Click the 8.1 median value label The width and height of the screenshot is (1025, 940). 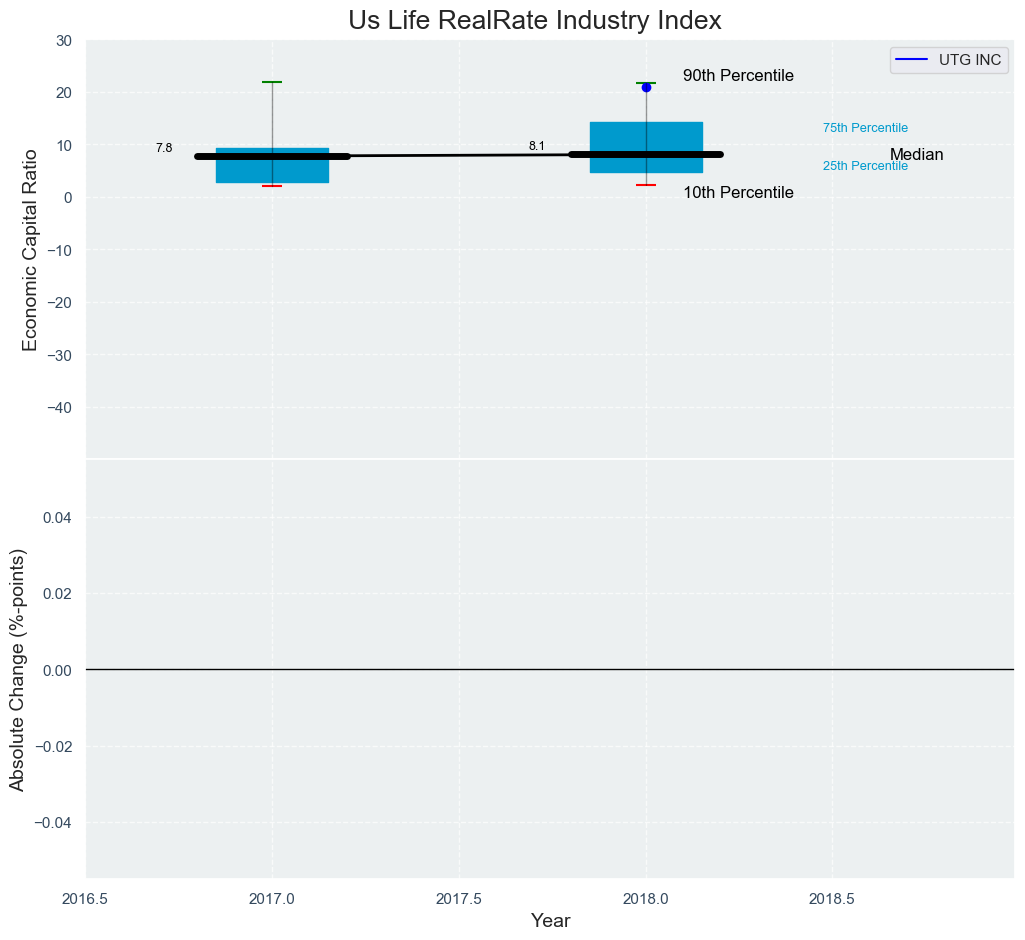click(537, 146)
